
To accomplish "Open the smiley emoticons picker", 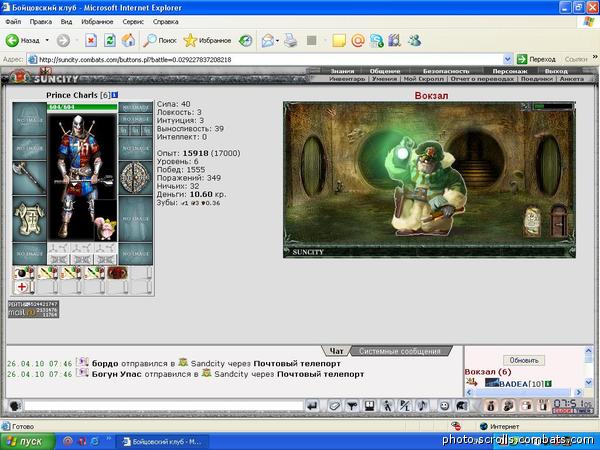I will (444, 406).
